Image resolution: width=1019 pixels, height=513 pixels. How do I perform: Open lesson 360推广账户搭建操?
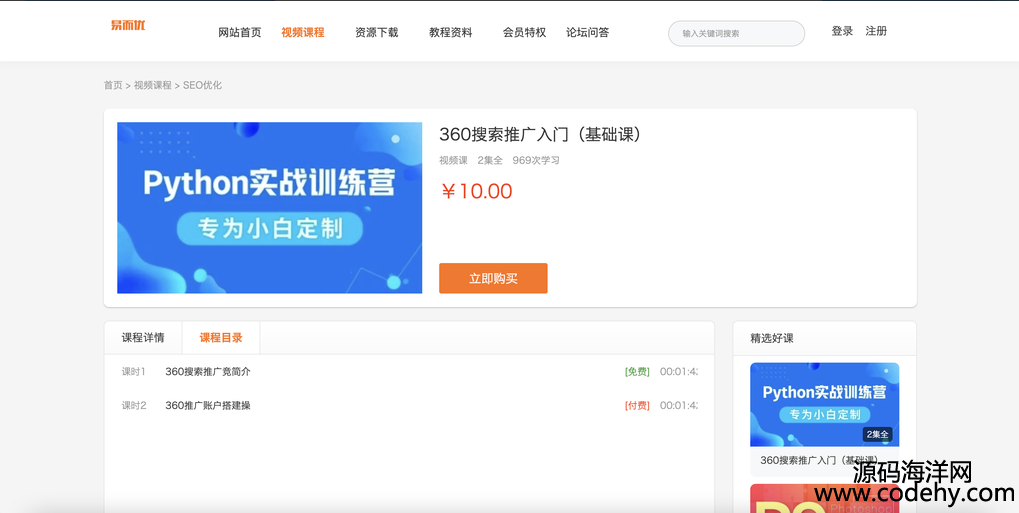208,406
